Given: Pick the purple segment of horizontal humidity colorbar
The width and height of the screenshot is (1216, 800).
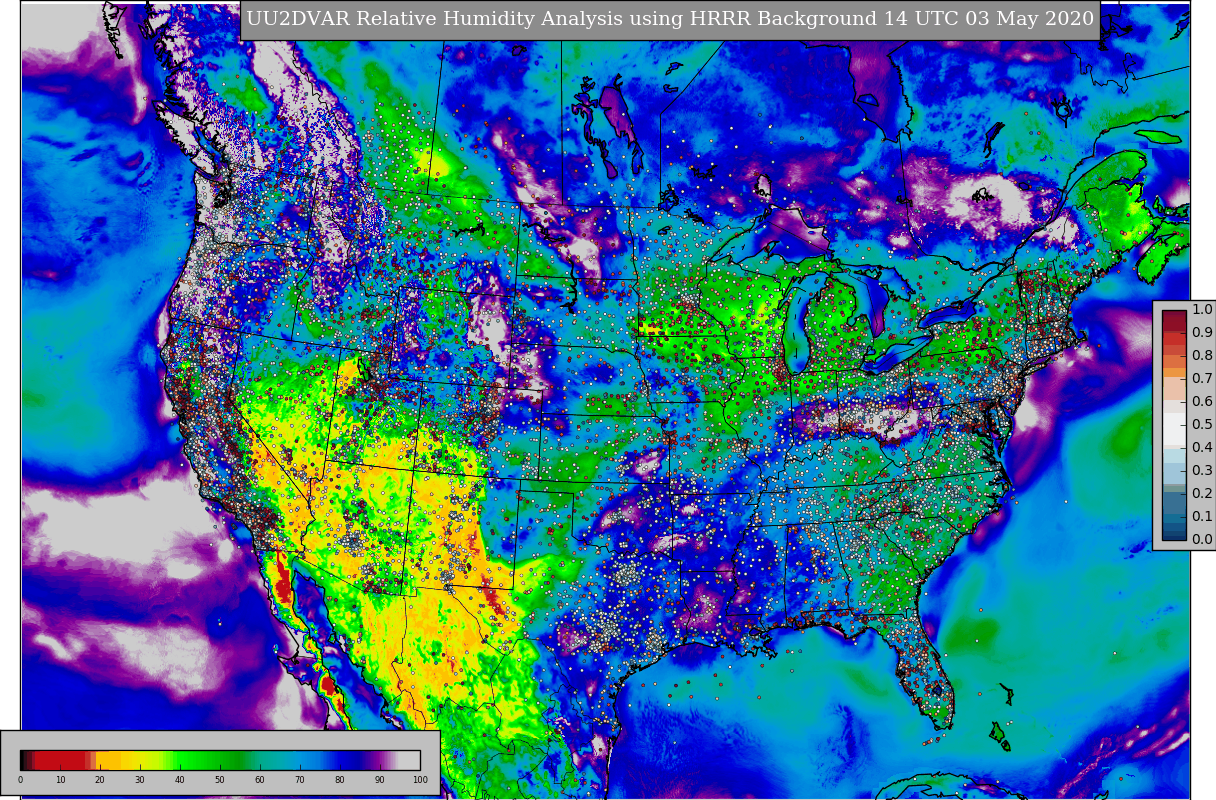Looking at the screenshot, I should pyautogui.click(x=375, y=760).
